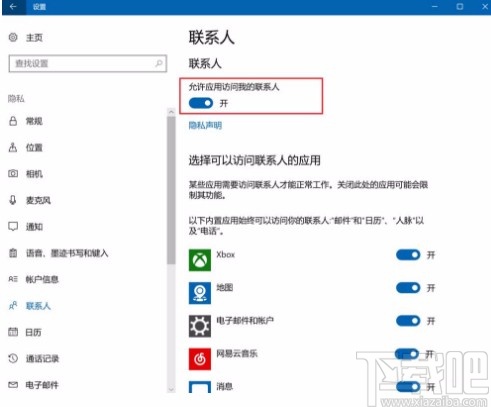Image resolution: width=491 pixels, height=407 pixels.
Task: Toggle 允许应用访问我的联系人 switch
Action: 201,103
